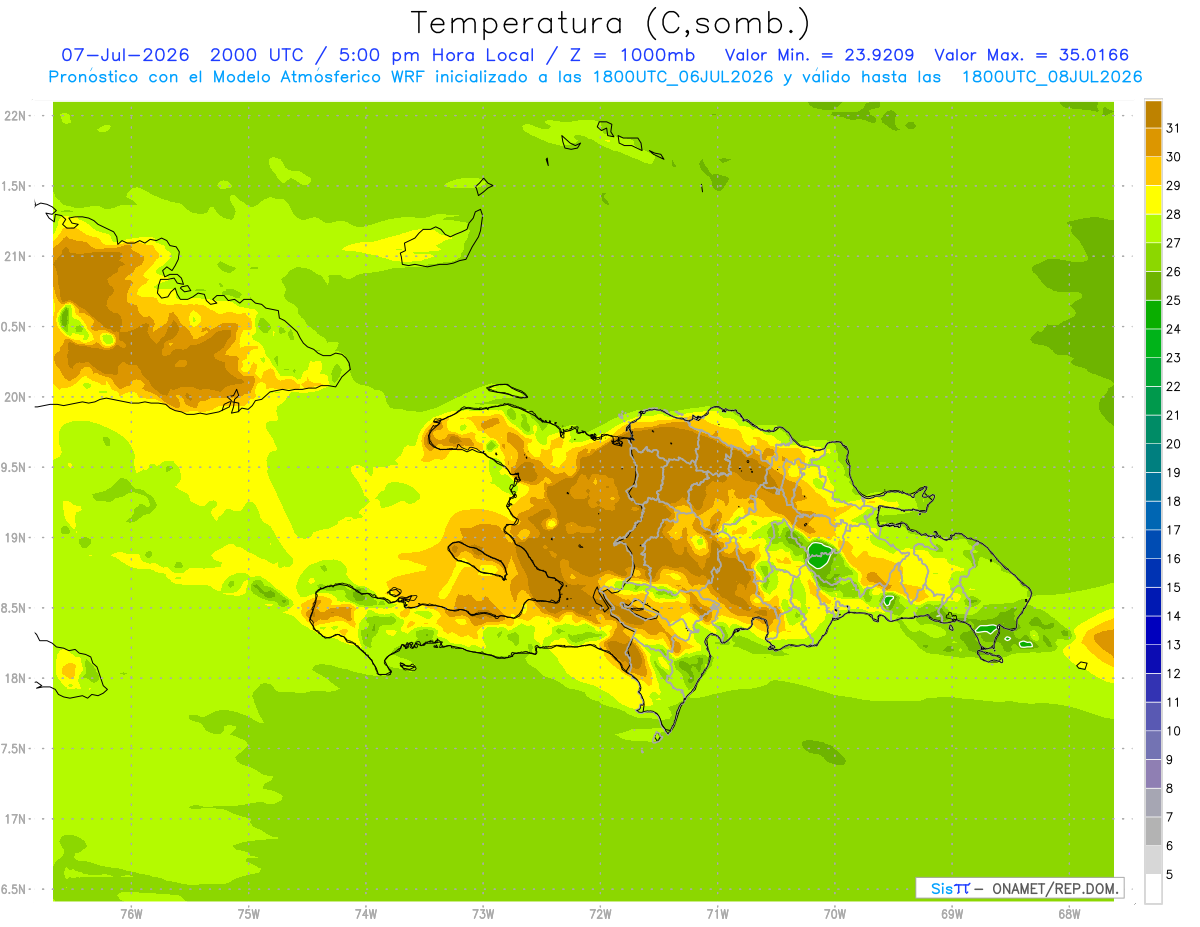1200x927 pixels.
Task: Click the "71W" longitude label
Action: (x=717, y=914)
